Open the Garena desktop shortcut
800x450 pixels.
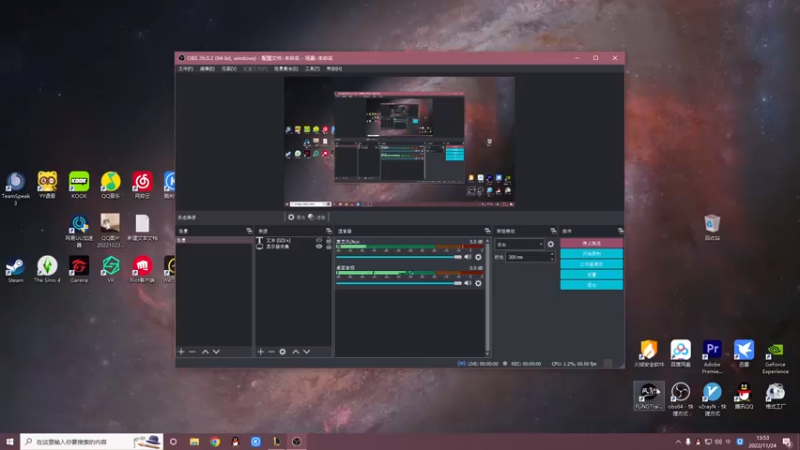79,270
